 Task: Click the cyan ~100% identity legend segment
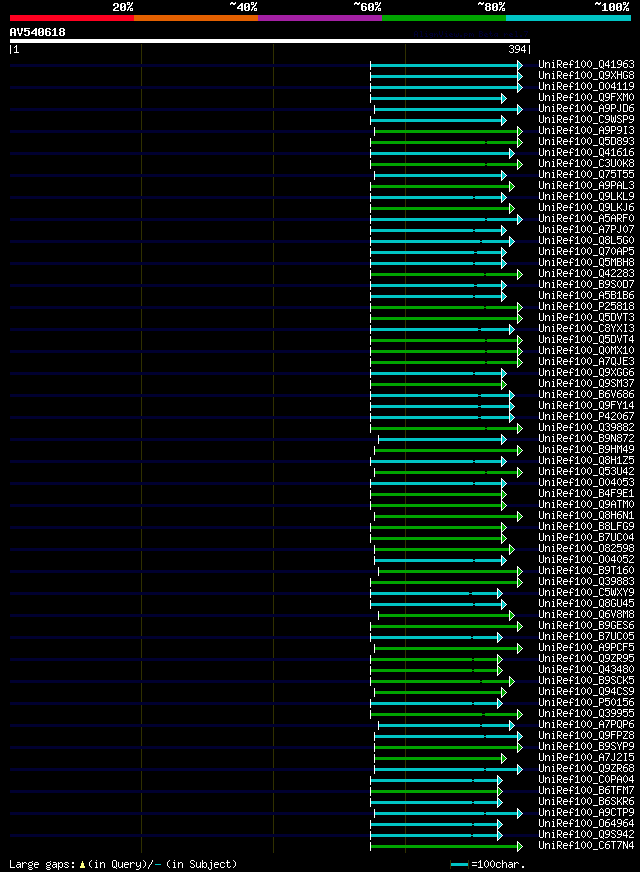pyautogui.click(x=568, y=18)
